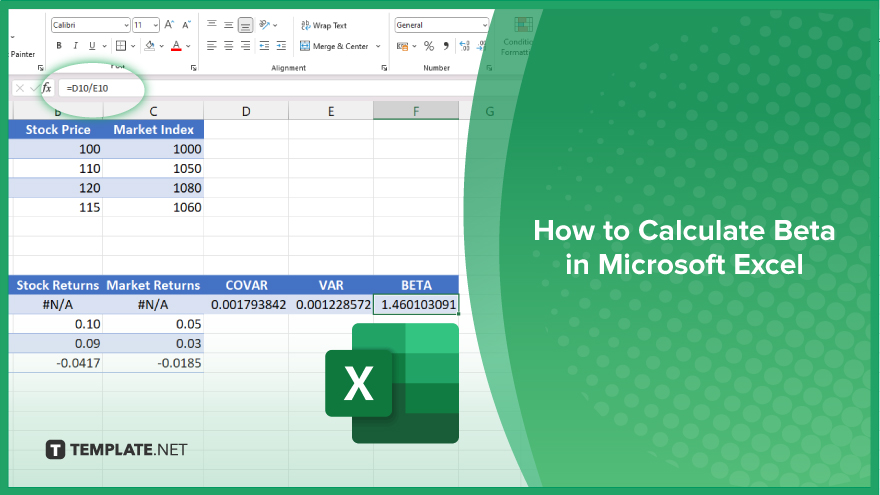Viewport: 880px width, 495px height.
Task: Select the Market Returns header cell
Action: click(153, 285)
